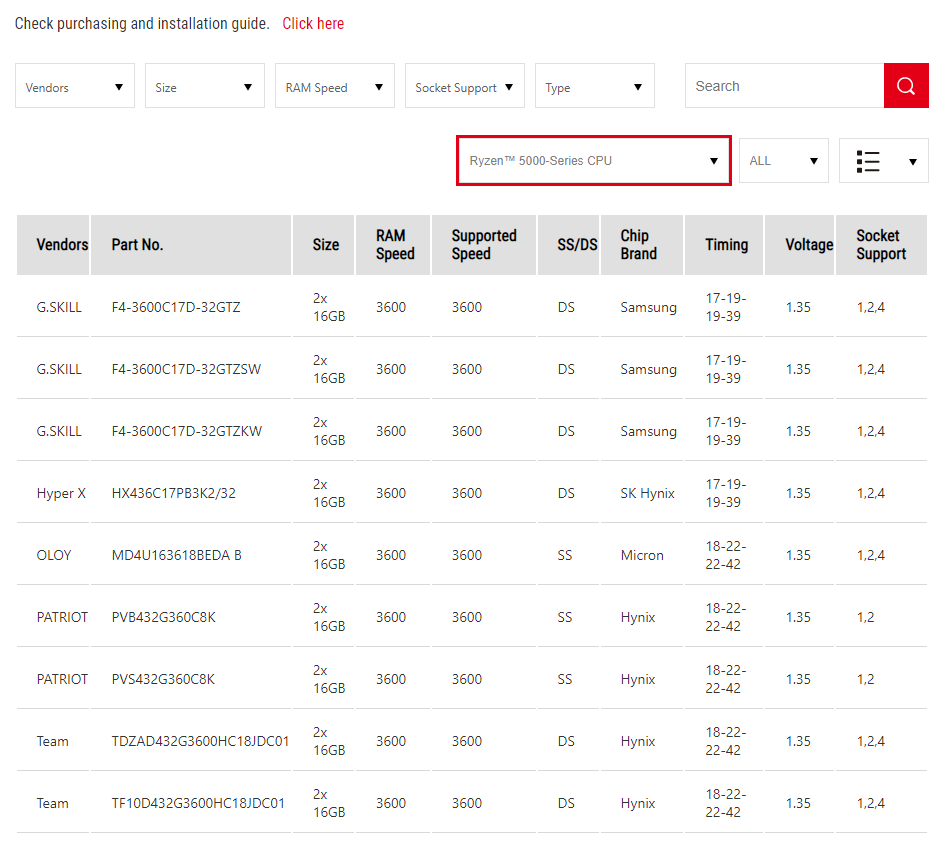Click the Chip Brand column header
This screenshot has height=853, width=950.
(x=642, y=245)
